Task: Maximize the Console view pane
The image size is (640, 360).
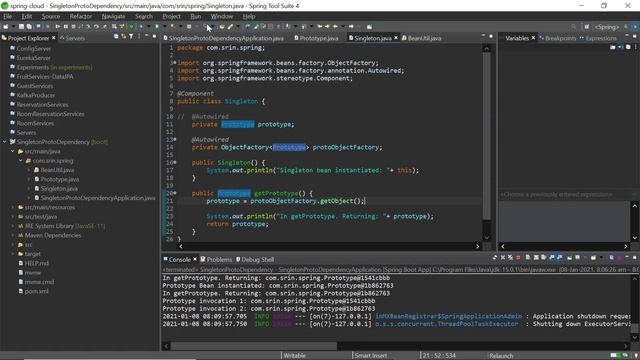Action: [x=634, y=258]
